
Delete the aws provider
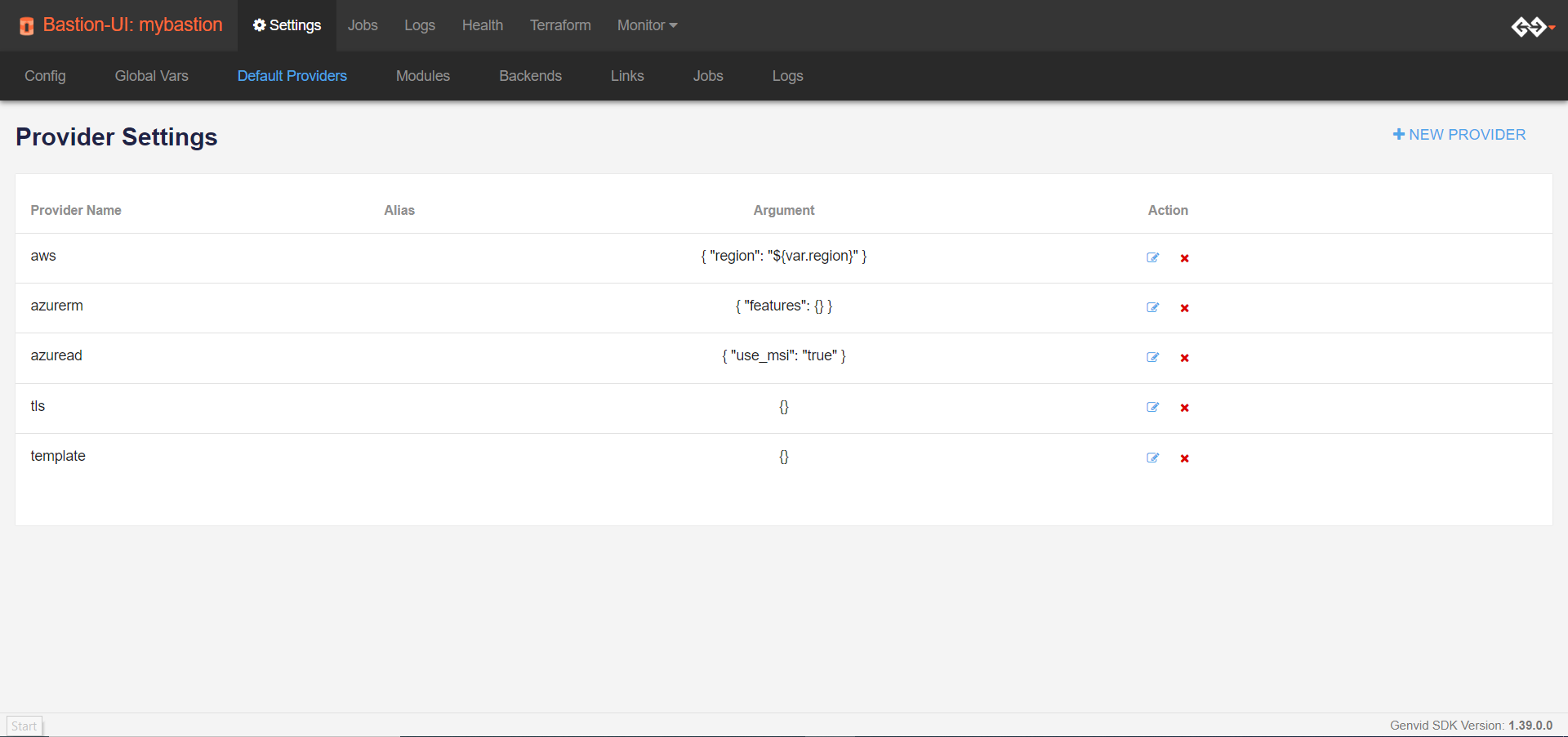(1184, 258)
